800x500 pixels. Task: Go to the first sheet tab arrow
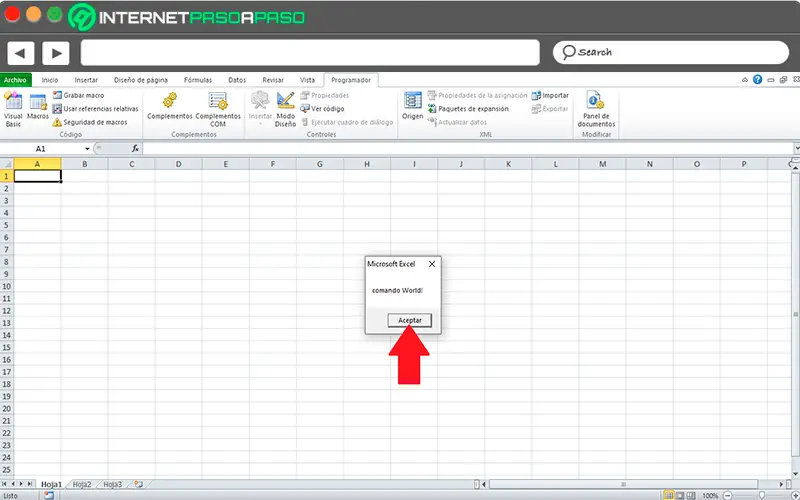(5, 484)
